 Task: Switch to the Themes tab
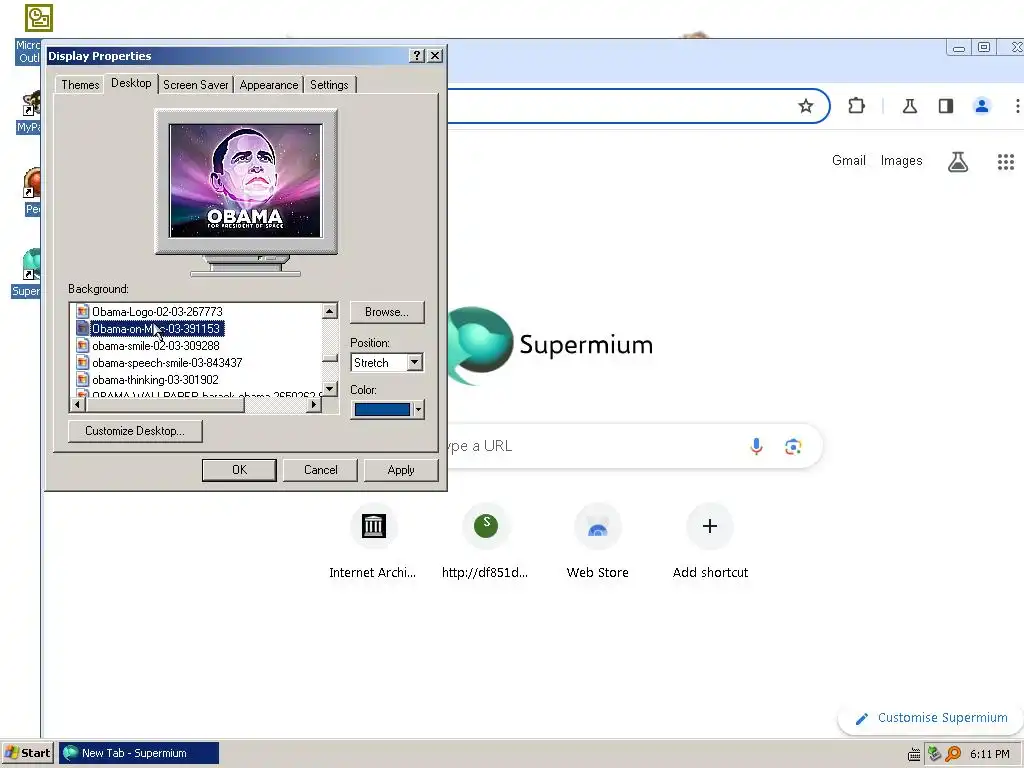(x=80, y=85)
